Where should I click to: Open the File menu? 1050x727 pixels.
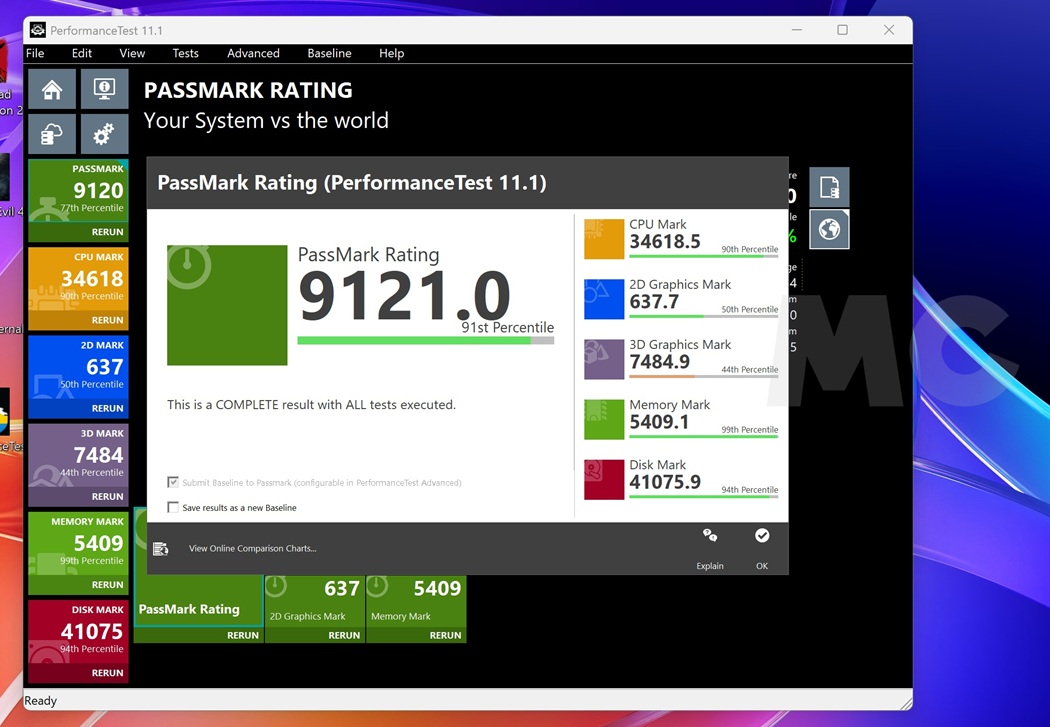(35, 53)
